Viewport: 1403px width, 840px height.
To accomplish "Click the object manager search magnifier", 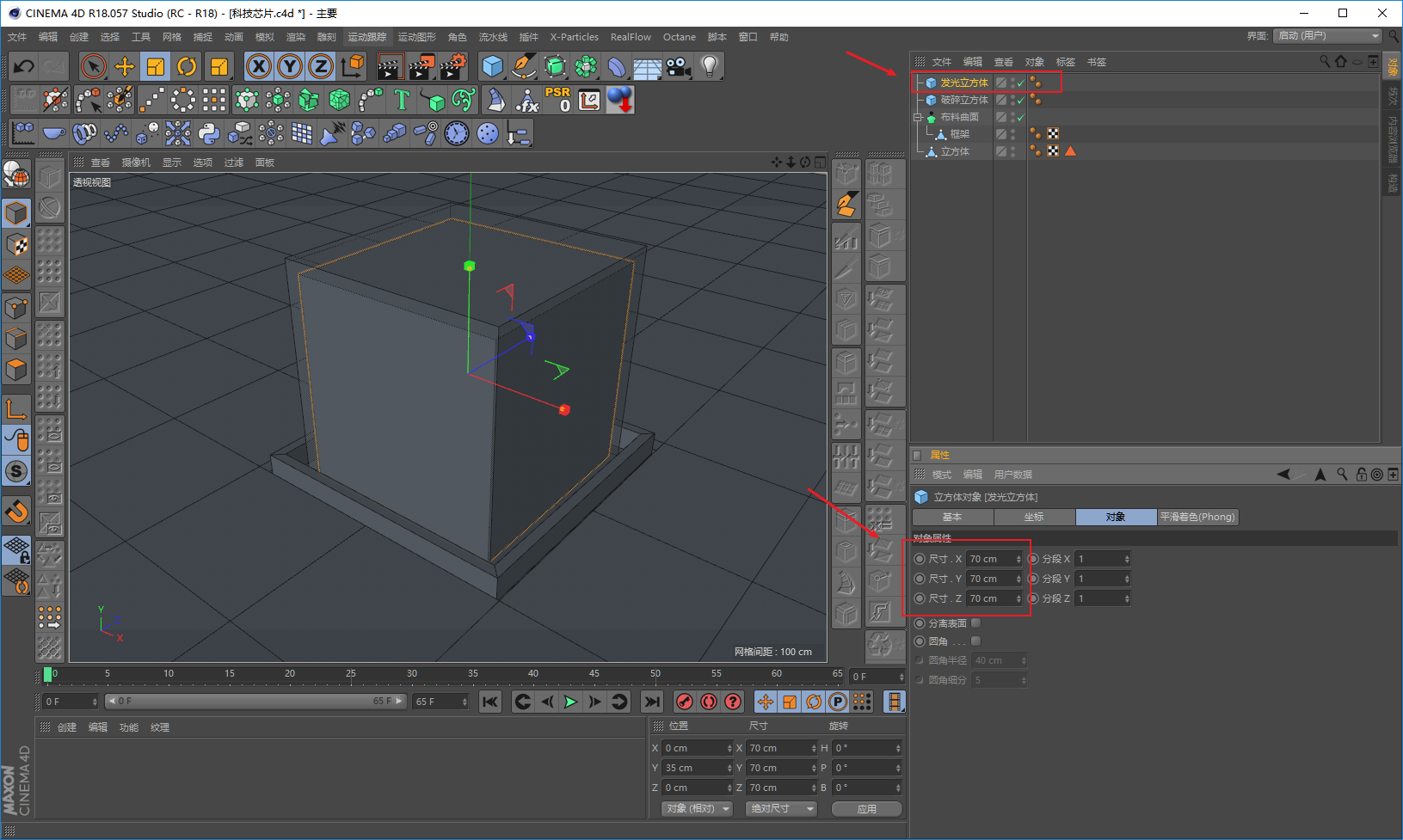I will (1325, 61).
